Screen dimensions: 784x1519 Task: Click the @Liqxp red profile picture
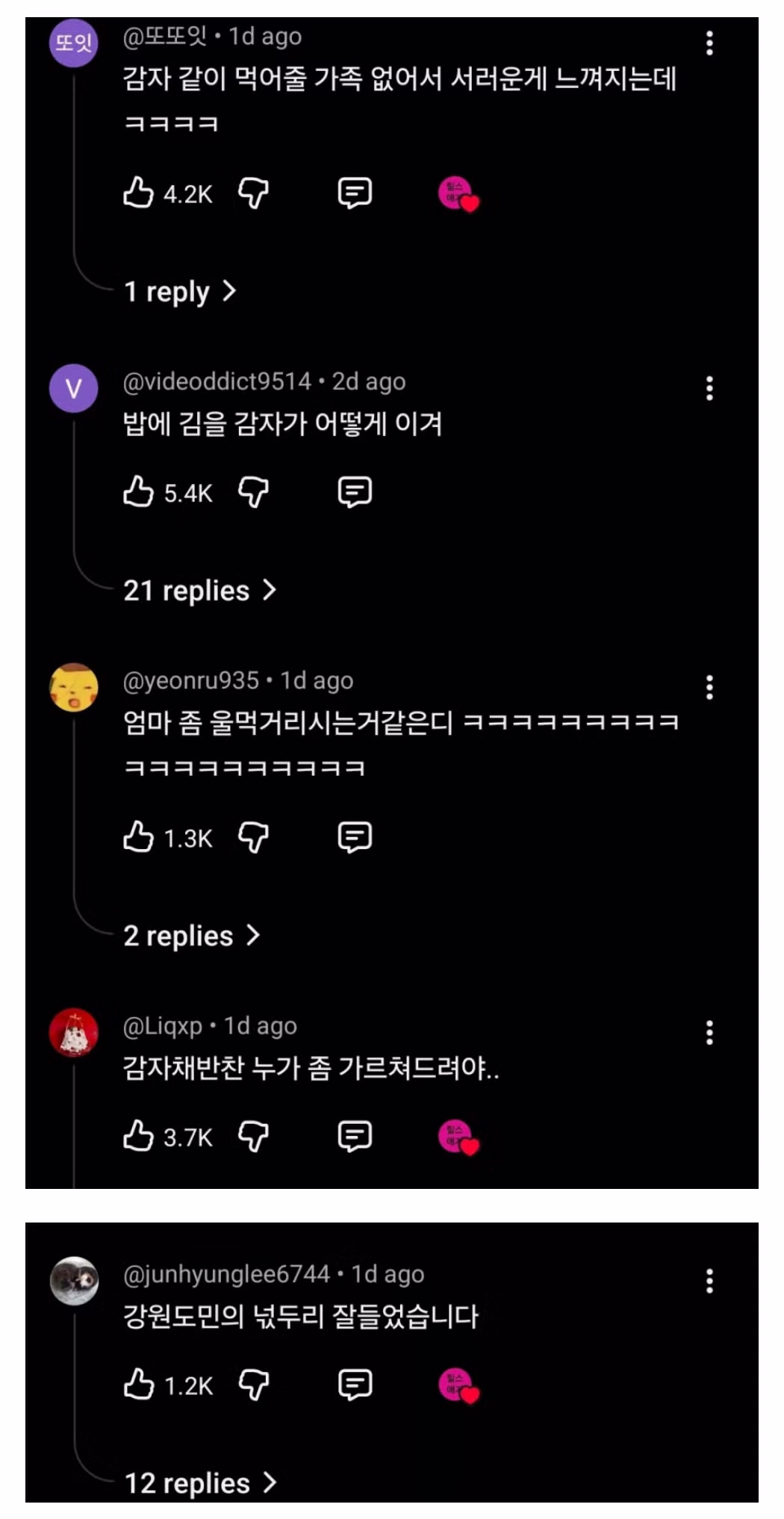[x=73, y=1033]
